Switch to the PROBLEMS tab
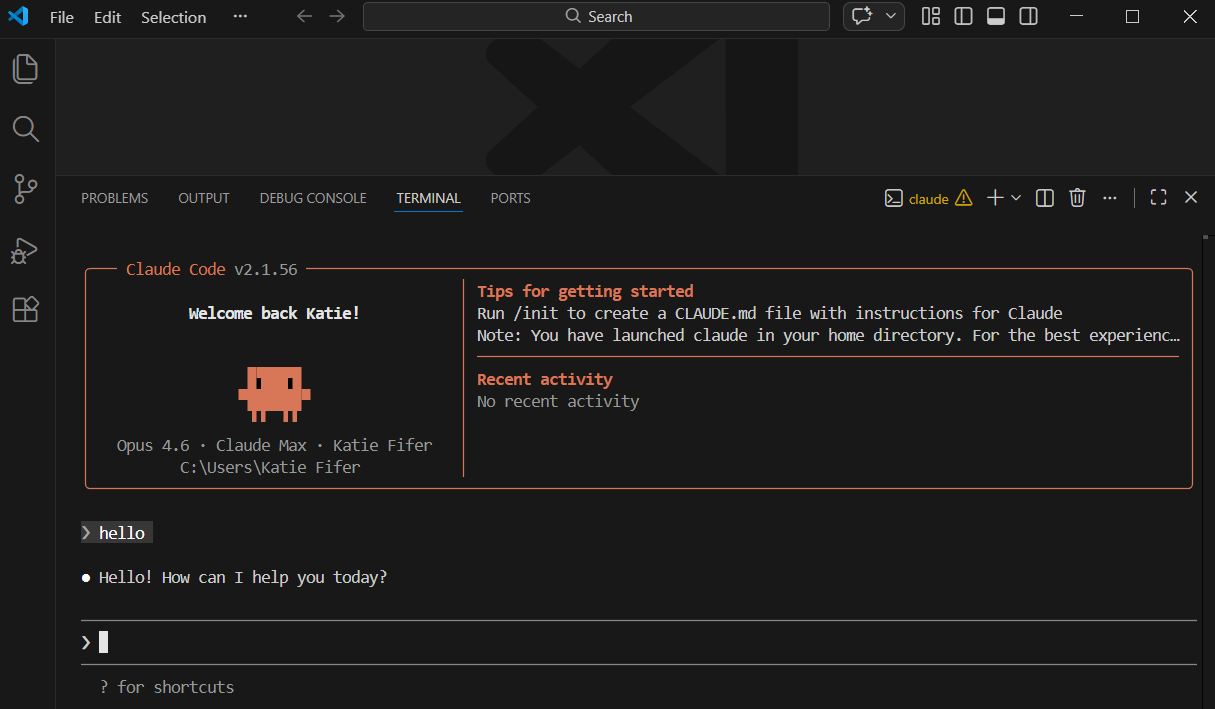 (x=114, y=198)
